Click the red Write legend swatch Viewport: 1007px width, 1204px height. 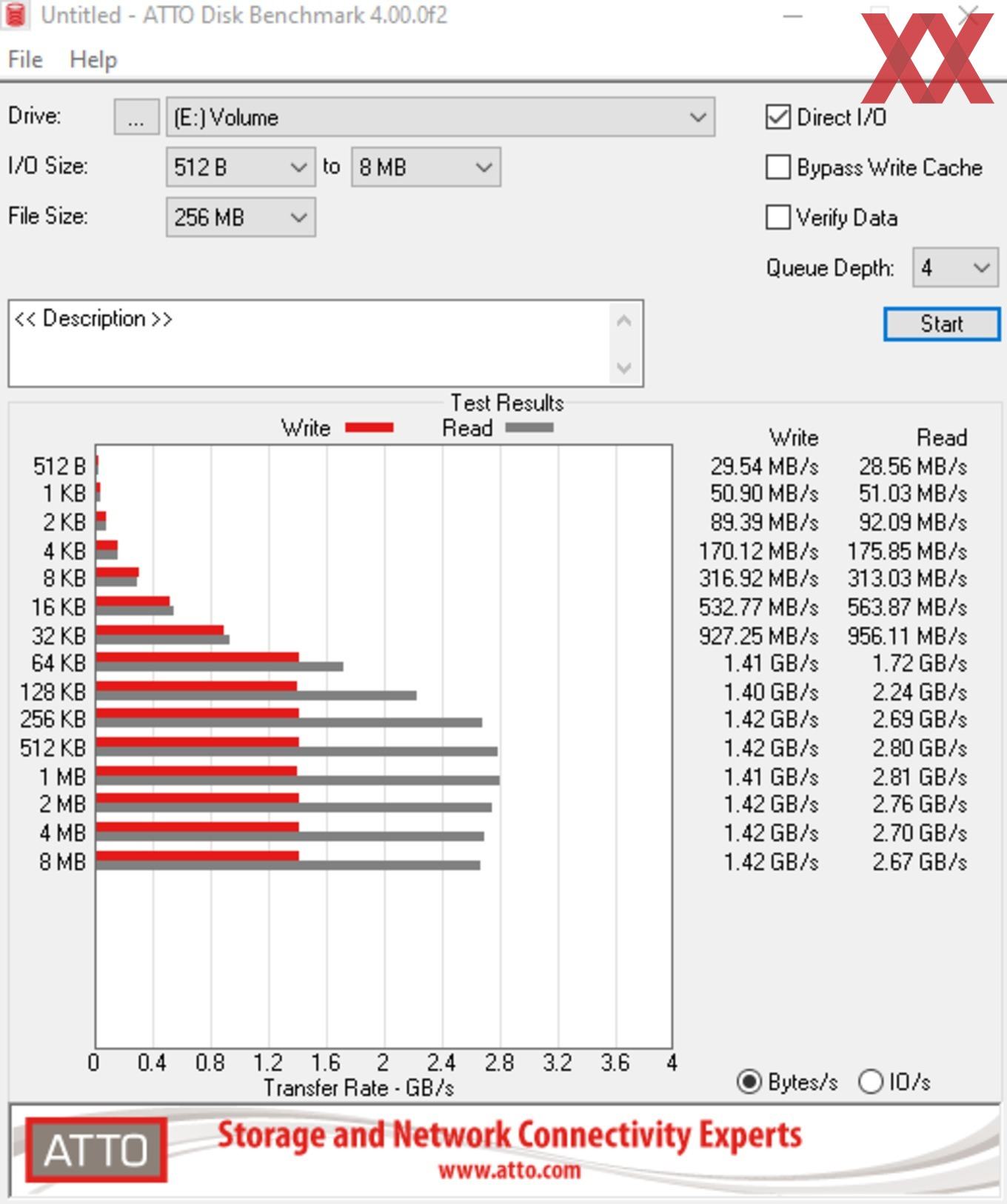click(369, 427)
